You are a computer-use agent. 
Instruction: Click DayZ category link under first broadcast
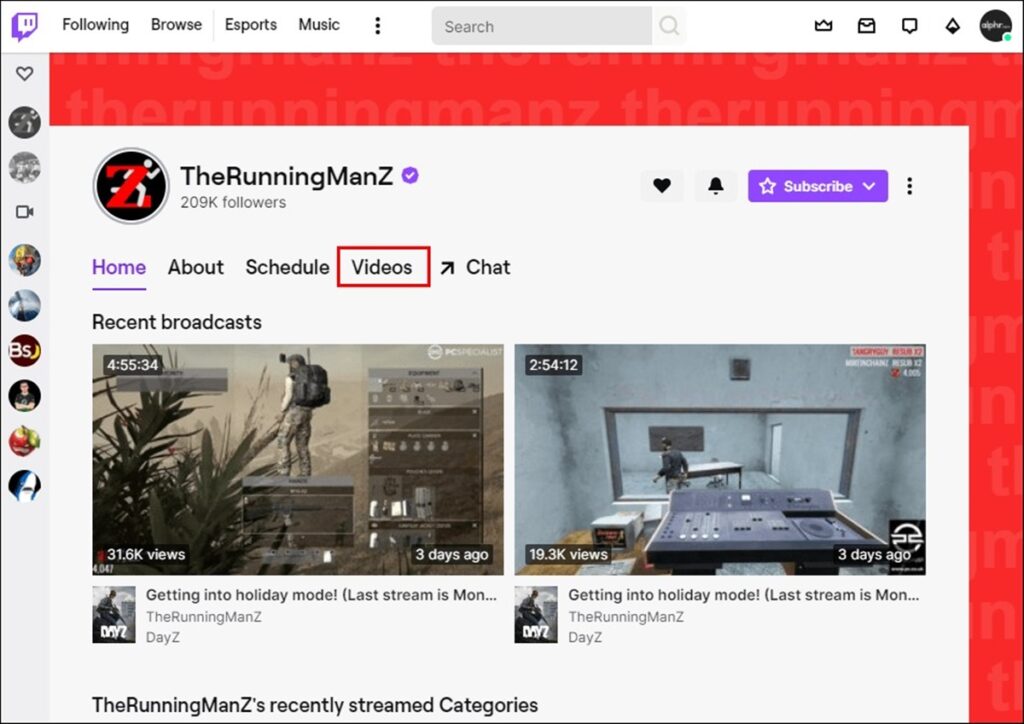click(x=163, y=637)
